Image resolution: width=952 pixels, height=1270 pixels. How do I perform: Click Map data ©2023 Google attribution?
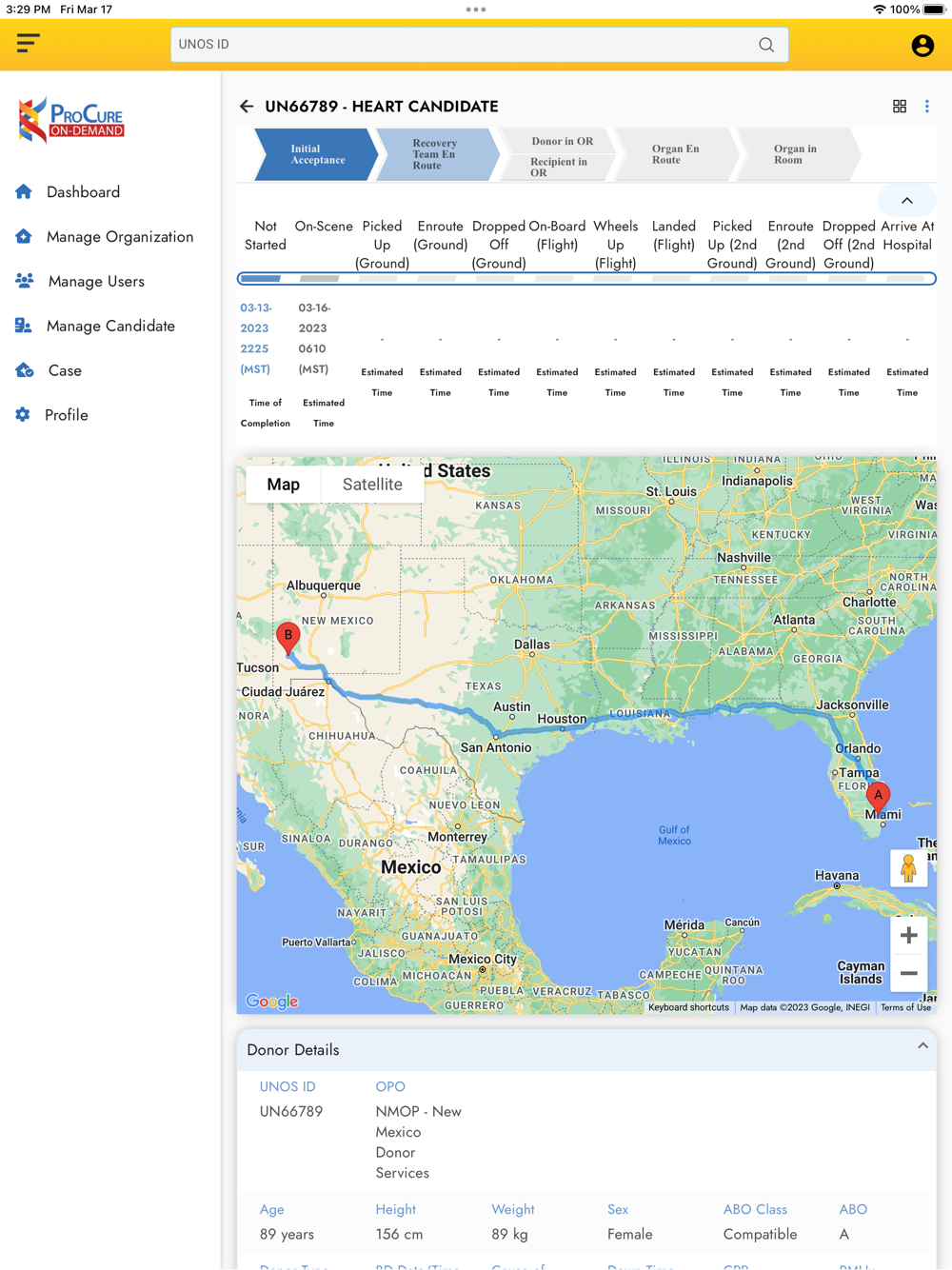[804, 1007]
